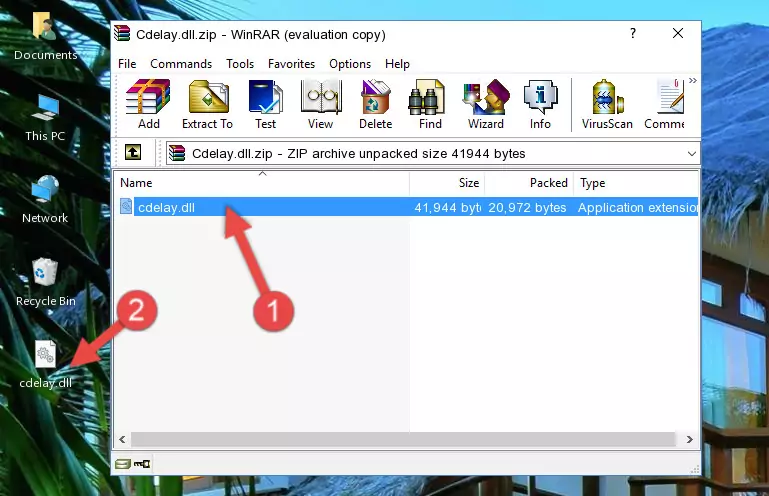
Task: Open the View file tool
Action: 321,104
